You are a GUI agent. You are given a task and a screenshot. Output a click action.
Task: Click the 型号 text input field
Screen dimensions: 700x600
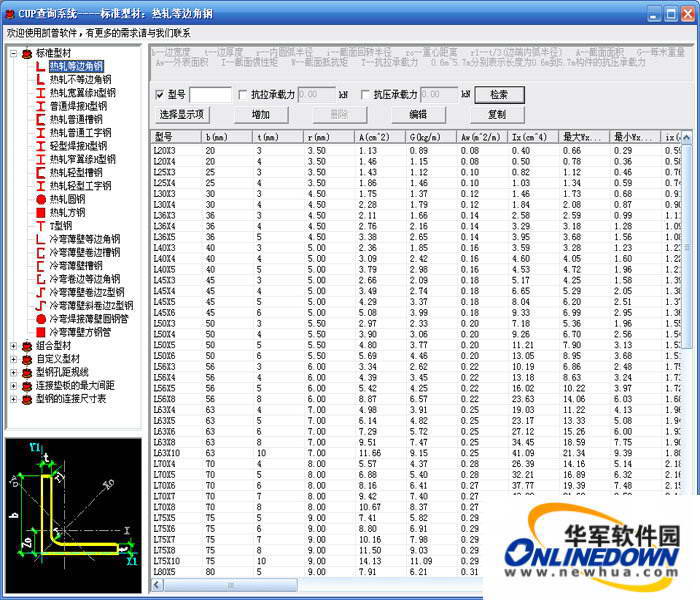tap(210, 95)
